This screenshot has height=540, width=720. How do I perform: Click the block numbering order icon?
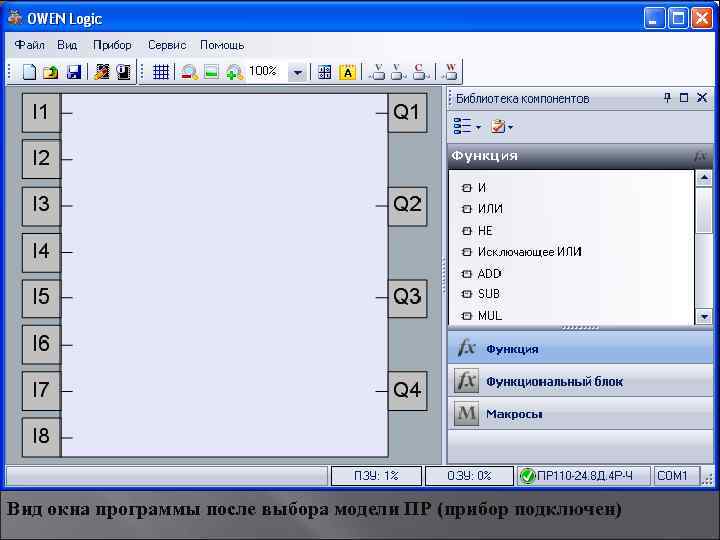click(325, 72)
